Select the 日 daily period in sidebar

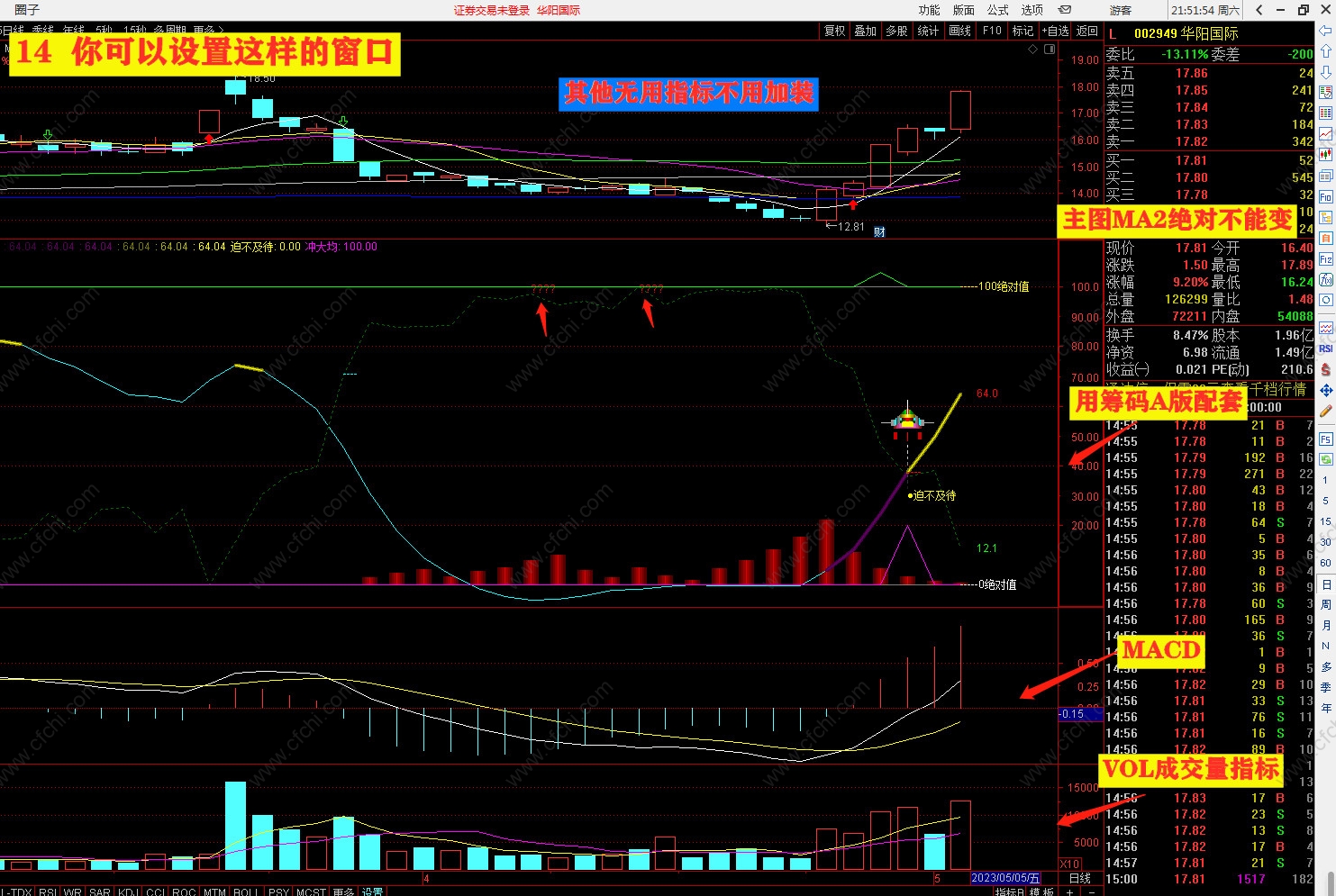[x=1326, y=584]
